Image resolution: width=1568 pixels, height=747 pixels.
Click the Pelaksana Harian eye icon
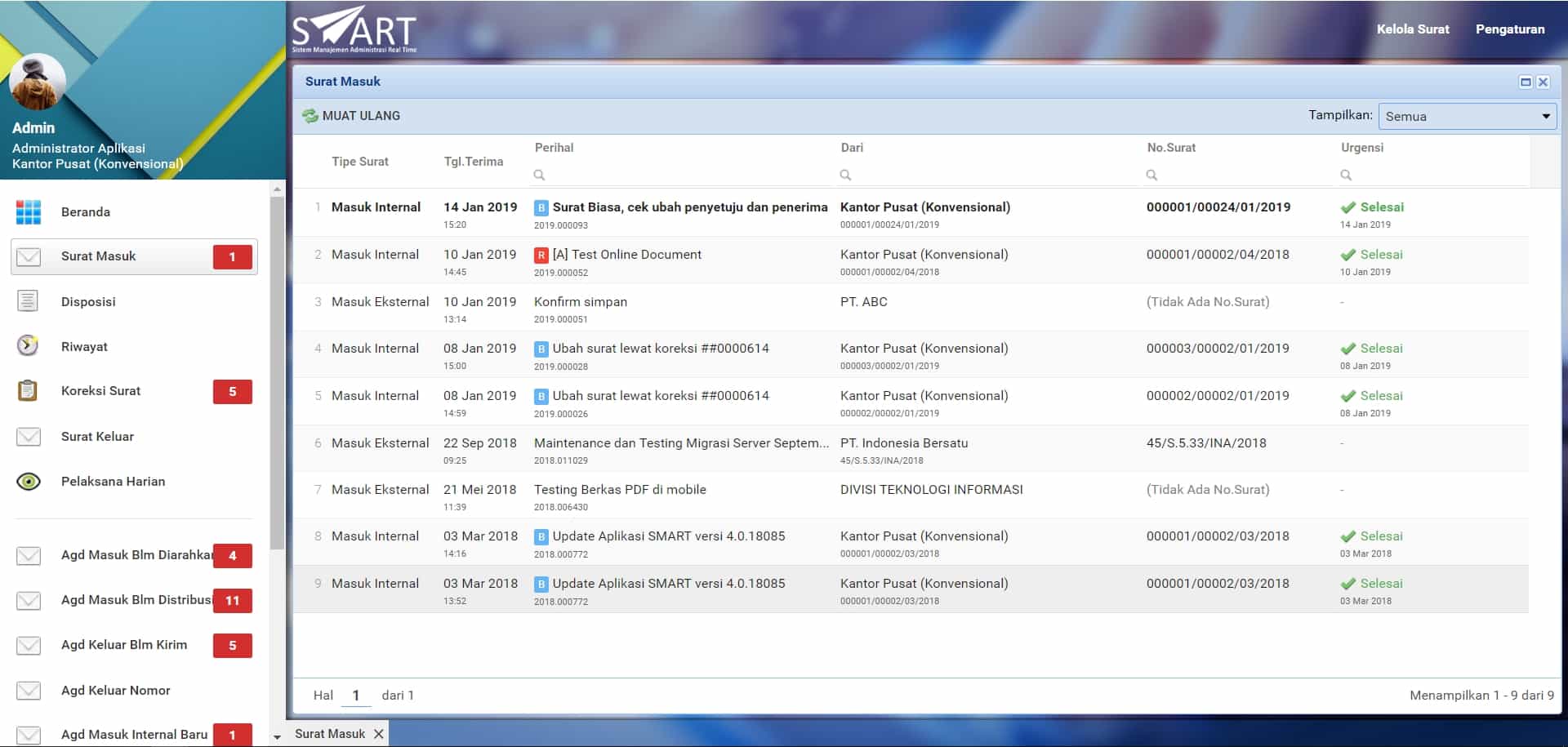click(29, 482)
